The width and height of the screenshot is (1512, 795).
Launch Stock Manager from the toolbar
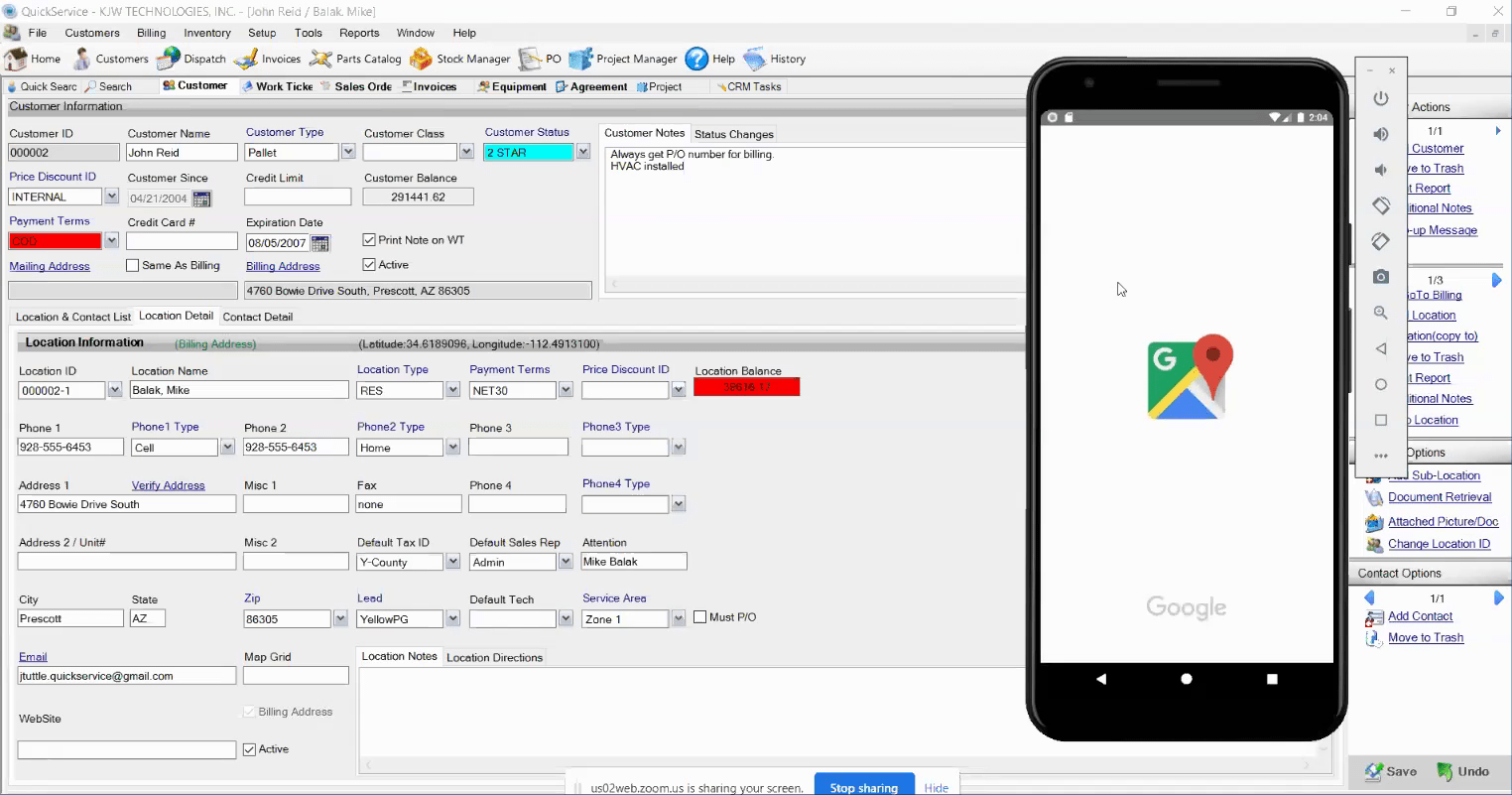460,59
